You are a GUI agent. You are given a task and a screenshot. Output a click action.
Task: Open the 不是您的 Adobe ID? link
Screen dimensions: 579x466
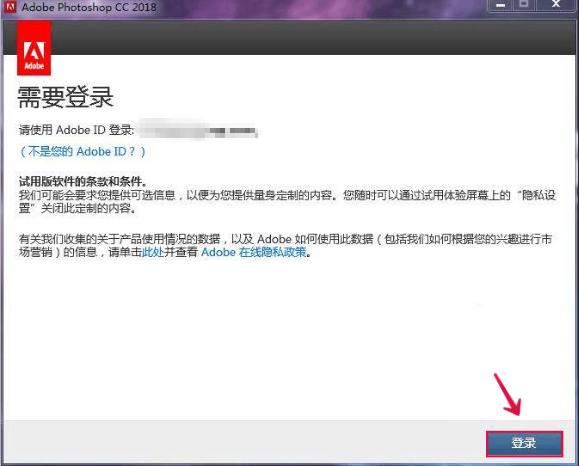tap(83, 151)
